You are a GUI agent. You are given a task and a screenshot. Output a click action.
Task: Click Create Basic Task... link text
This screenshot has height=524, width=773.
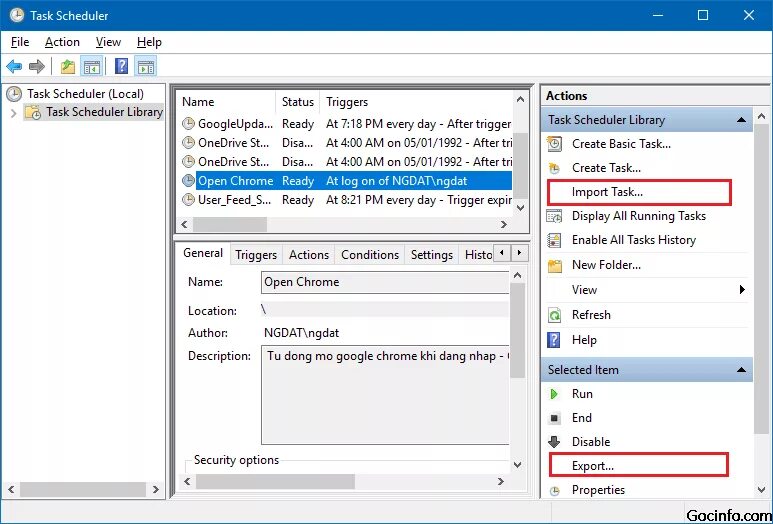621,144
